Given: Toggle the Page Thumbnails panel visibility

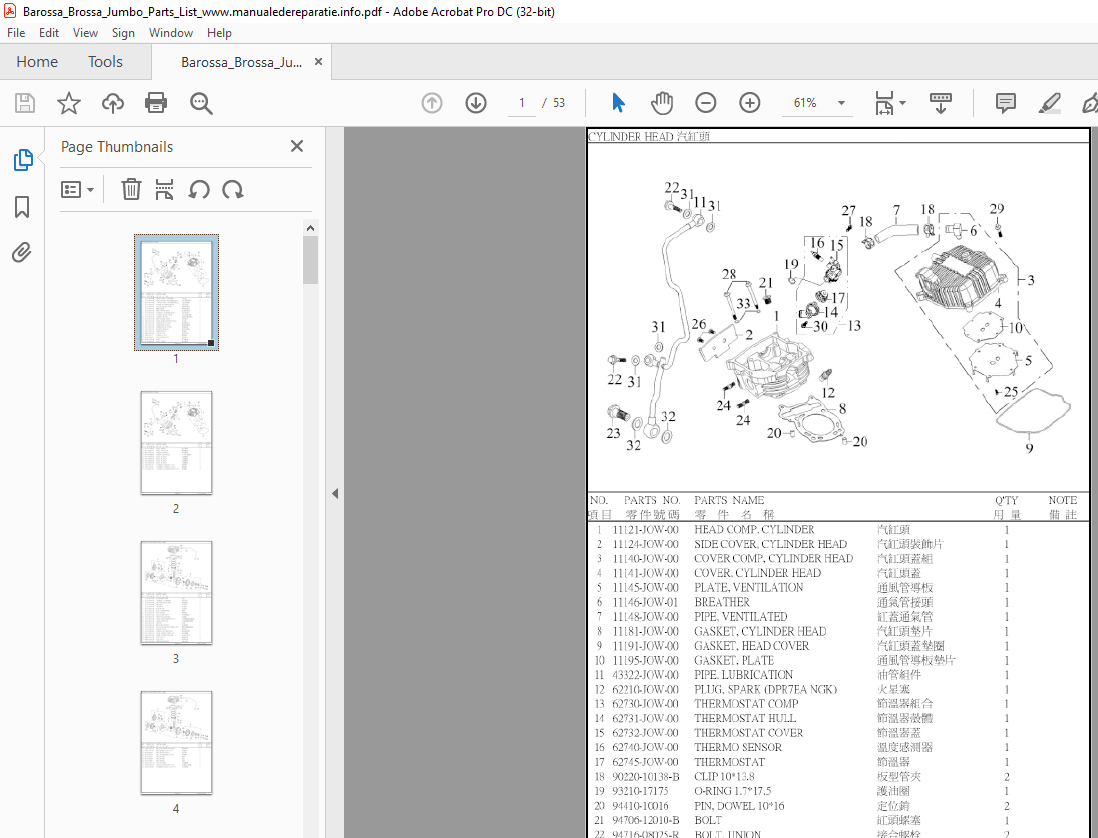Looking at the screenshot, I should point(22,159).
